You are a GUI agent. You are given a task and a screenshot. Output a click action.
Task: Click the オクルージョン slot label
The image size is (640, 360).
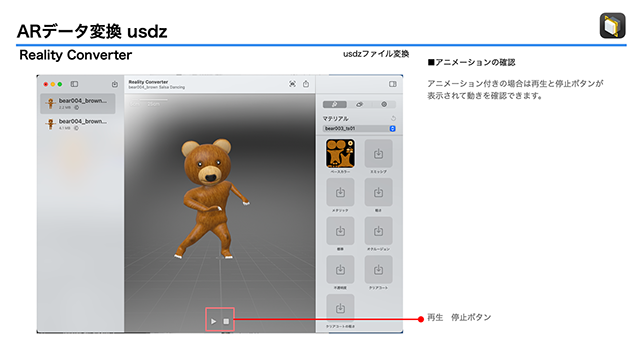click(378, 249)
